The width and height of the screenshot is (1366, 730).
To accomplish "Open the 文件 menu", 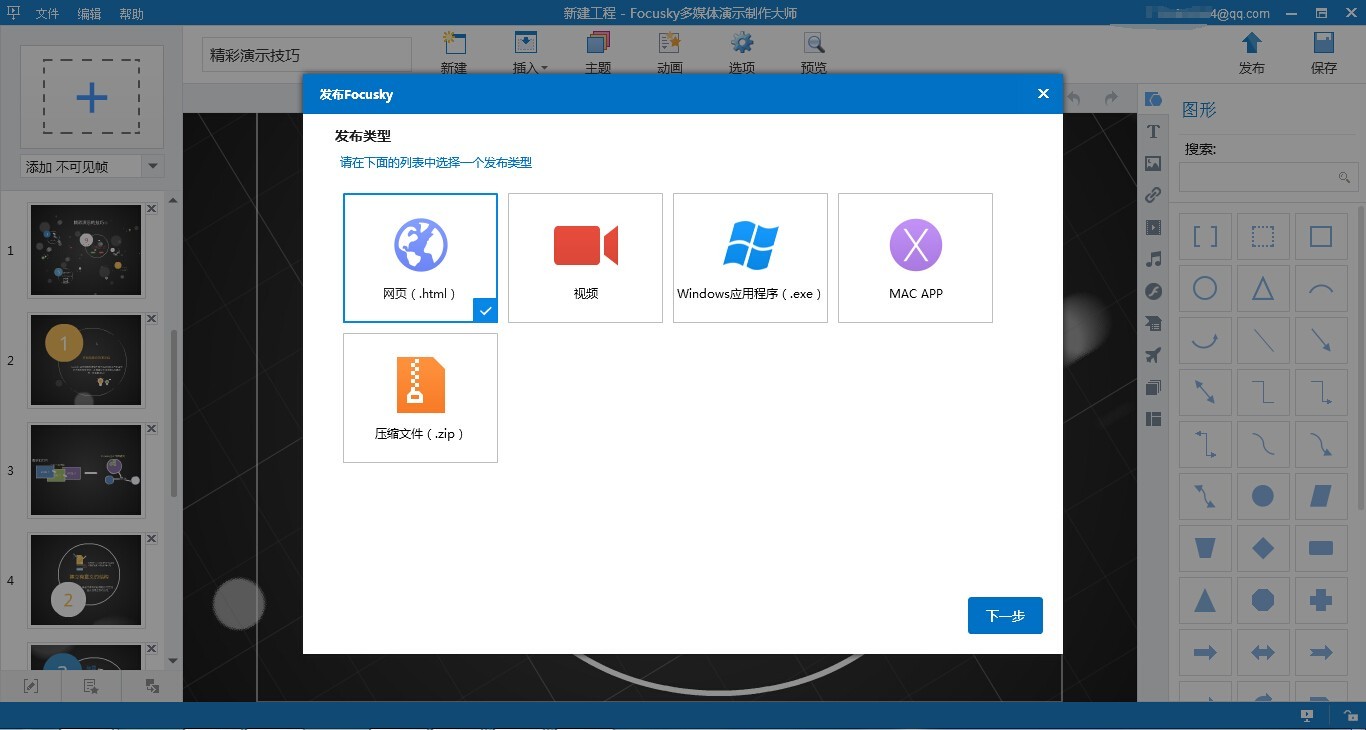I will (47, 13).
